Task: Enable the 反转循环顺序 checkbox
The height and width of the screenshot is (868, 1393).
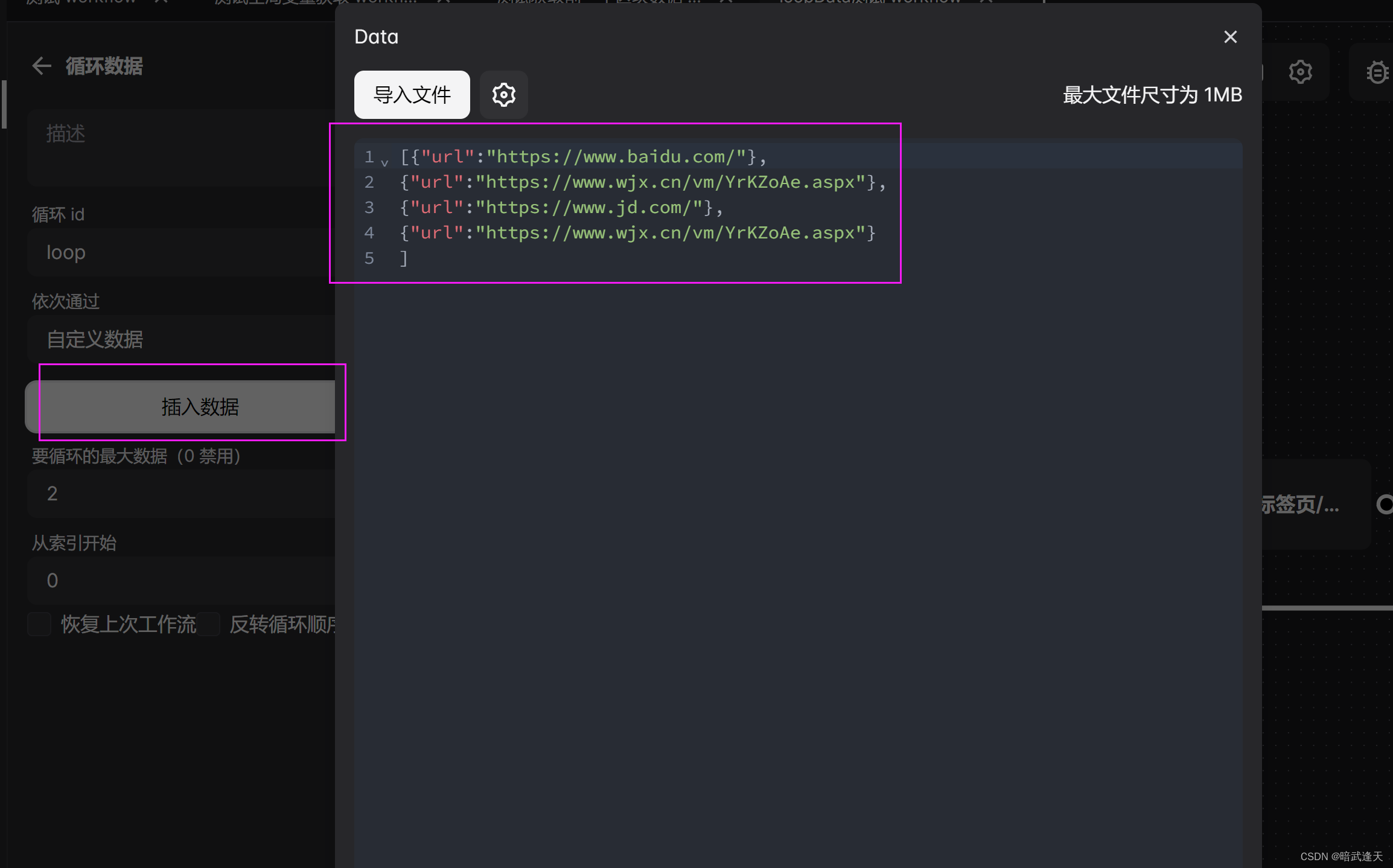Action: (x=209, y=624)
